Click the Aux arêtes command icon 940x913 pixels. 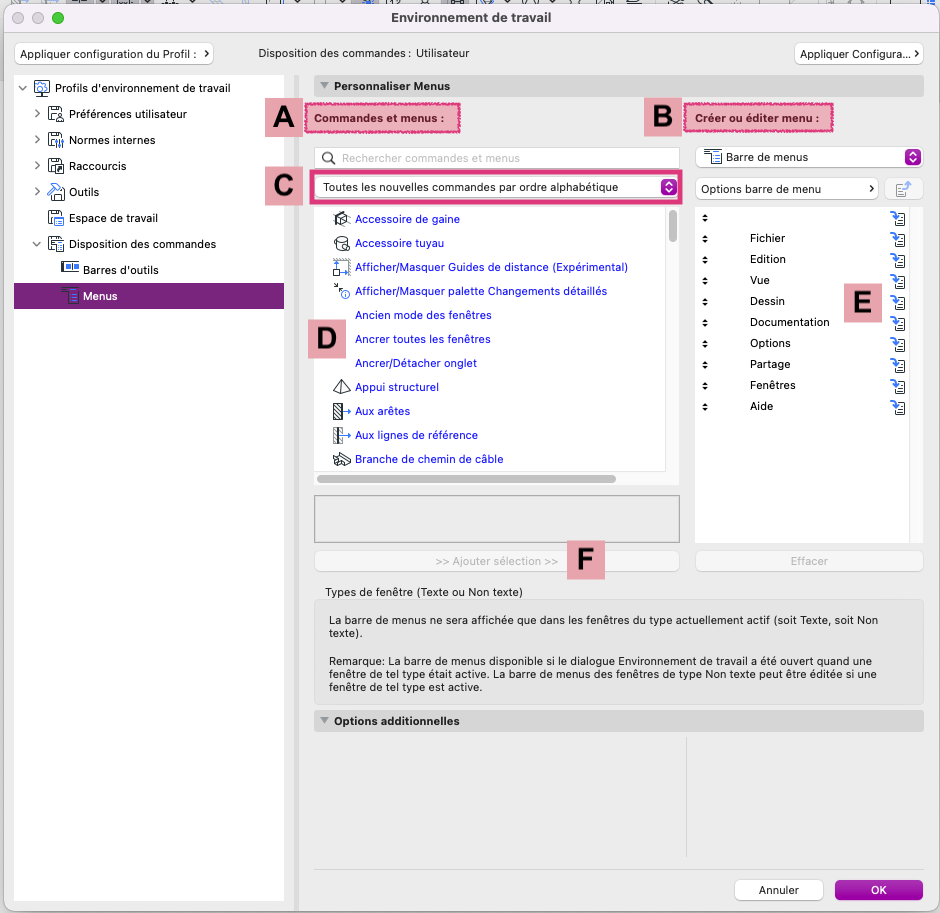pyautogui.click(x=341, y=411)
